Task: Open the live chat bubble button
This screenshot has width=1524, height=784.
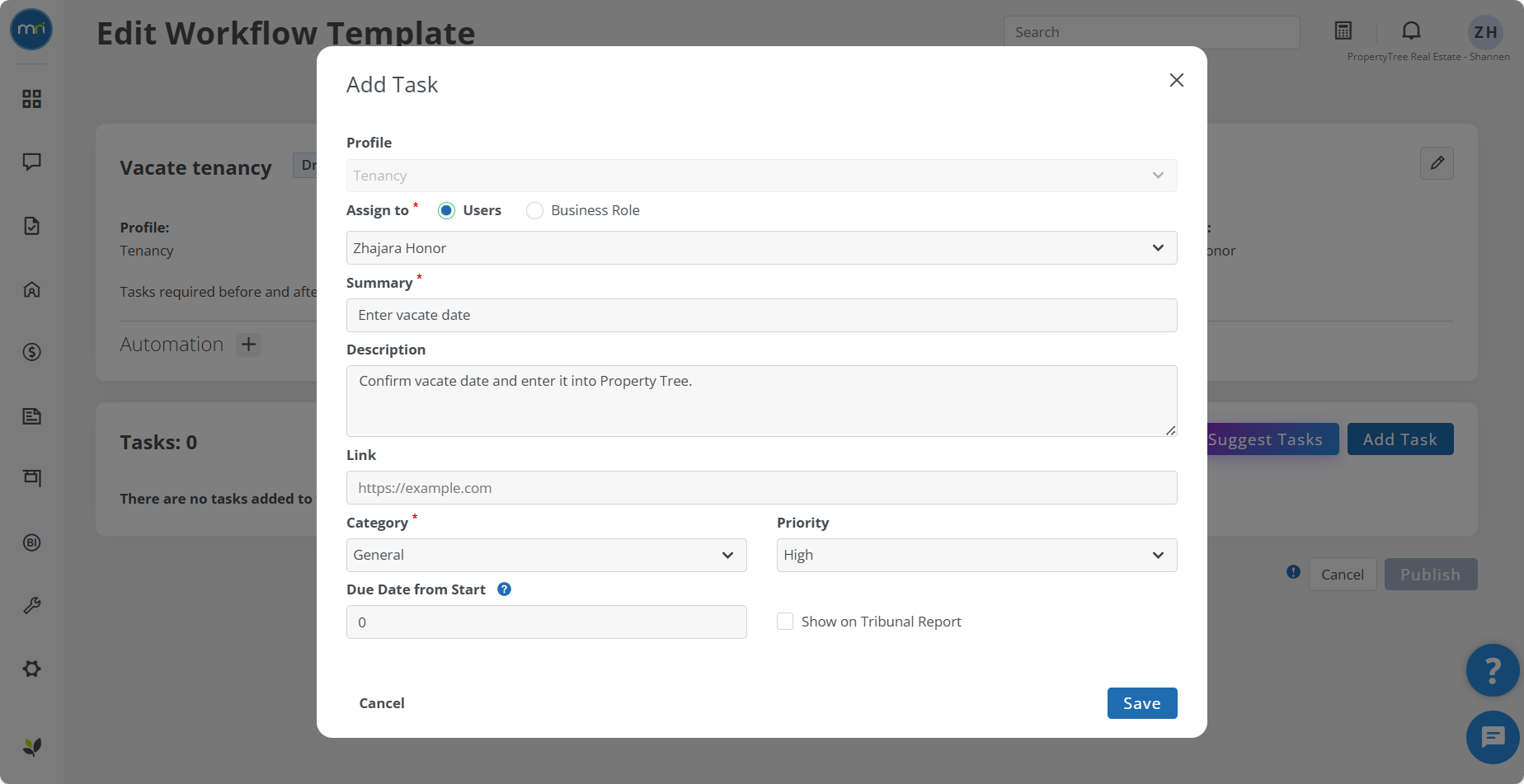Action: [1493, 737]
